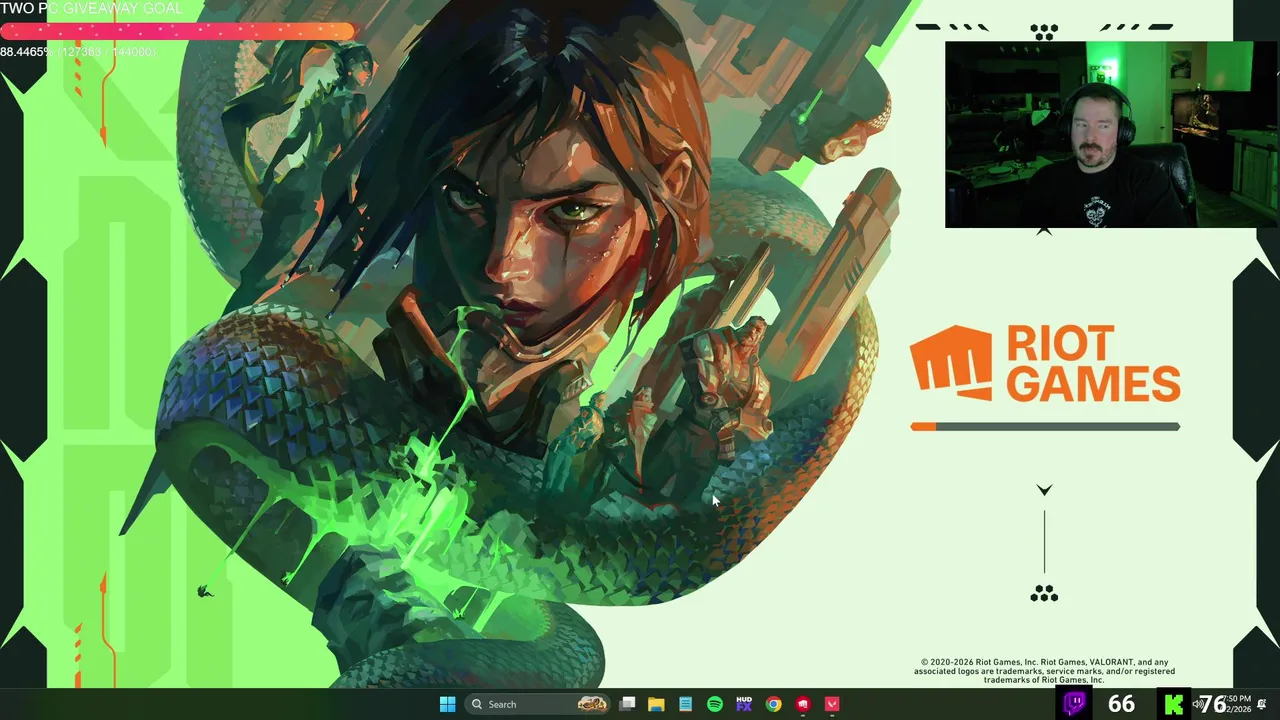Open Google Chrome from the taskbar
Viewport: 1280px width, 720px height.
click(773, 704)
